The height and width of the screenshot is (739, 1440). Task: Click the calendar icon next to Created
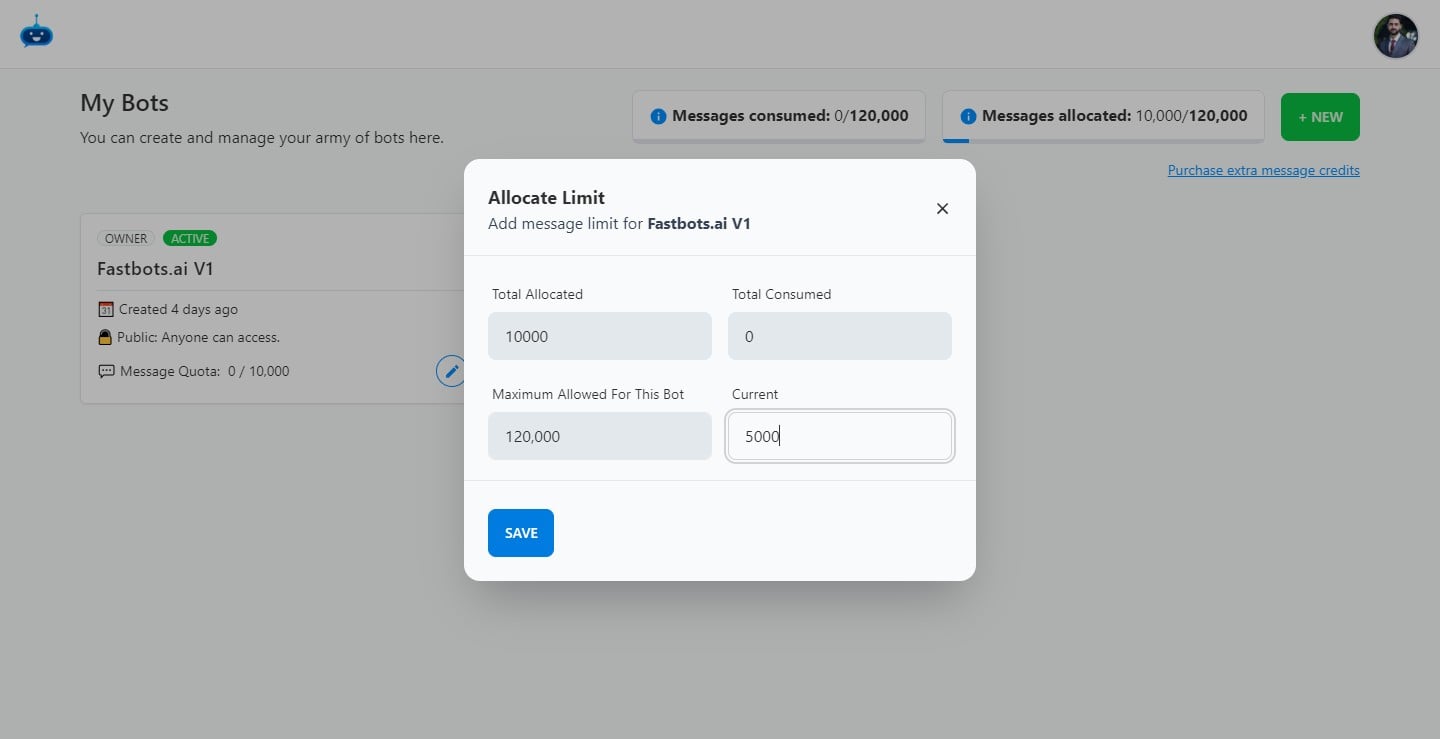tap(106, 309)
